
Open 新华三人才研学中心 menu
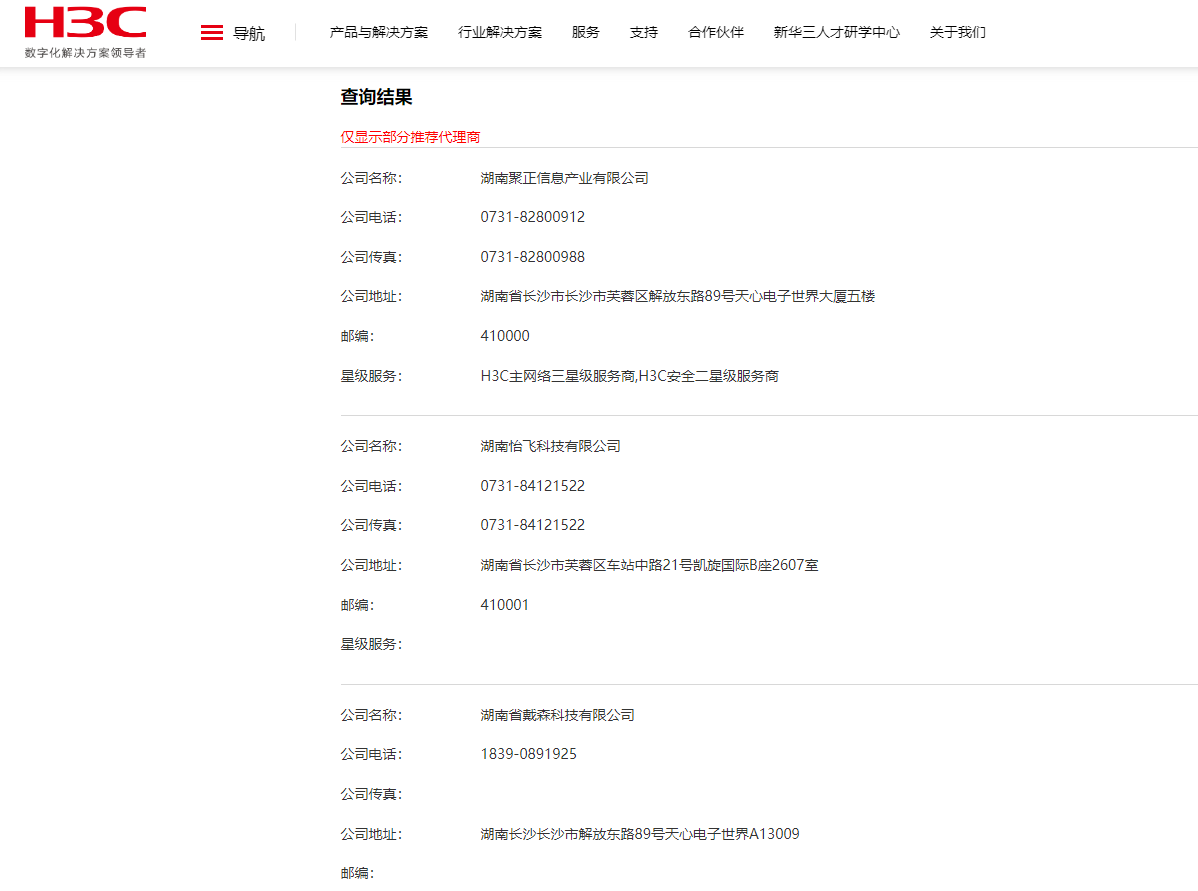click(837, 32)
